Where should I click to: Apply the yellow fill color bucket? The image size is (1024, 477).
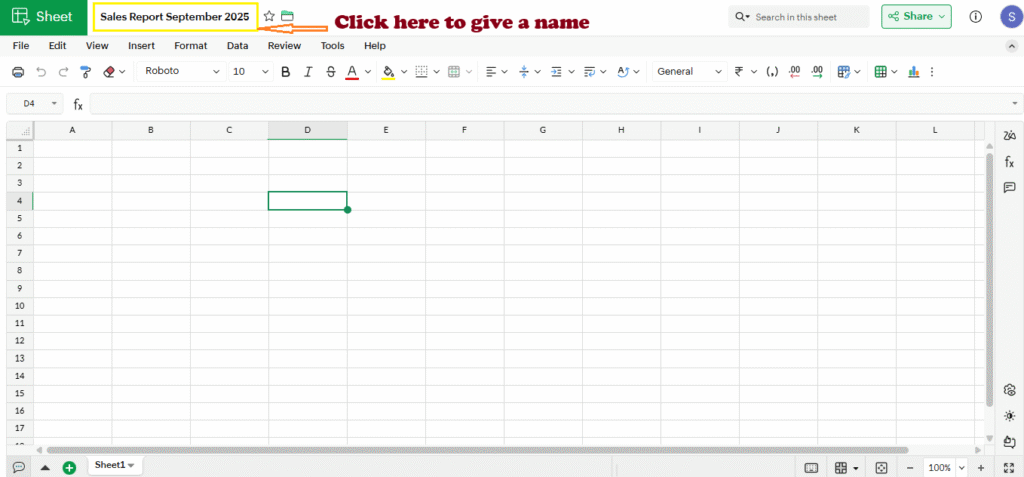(389, 72)
